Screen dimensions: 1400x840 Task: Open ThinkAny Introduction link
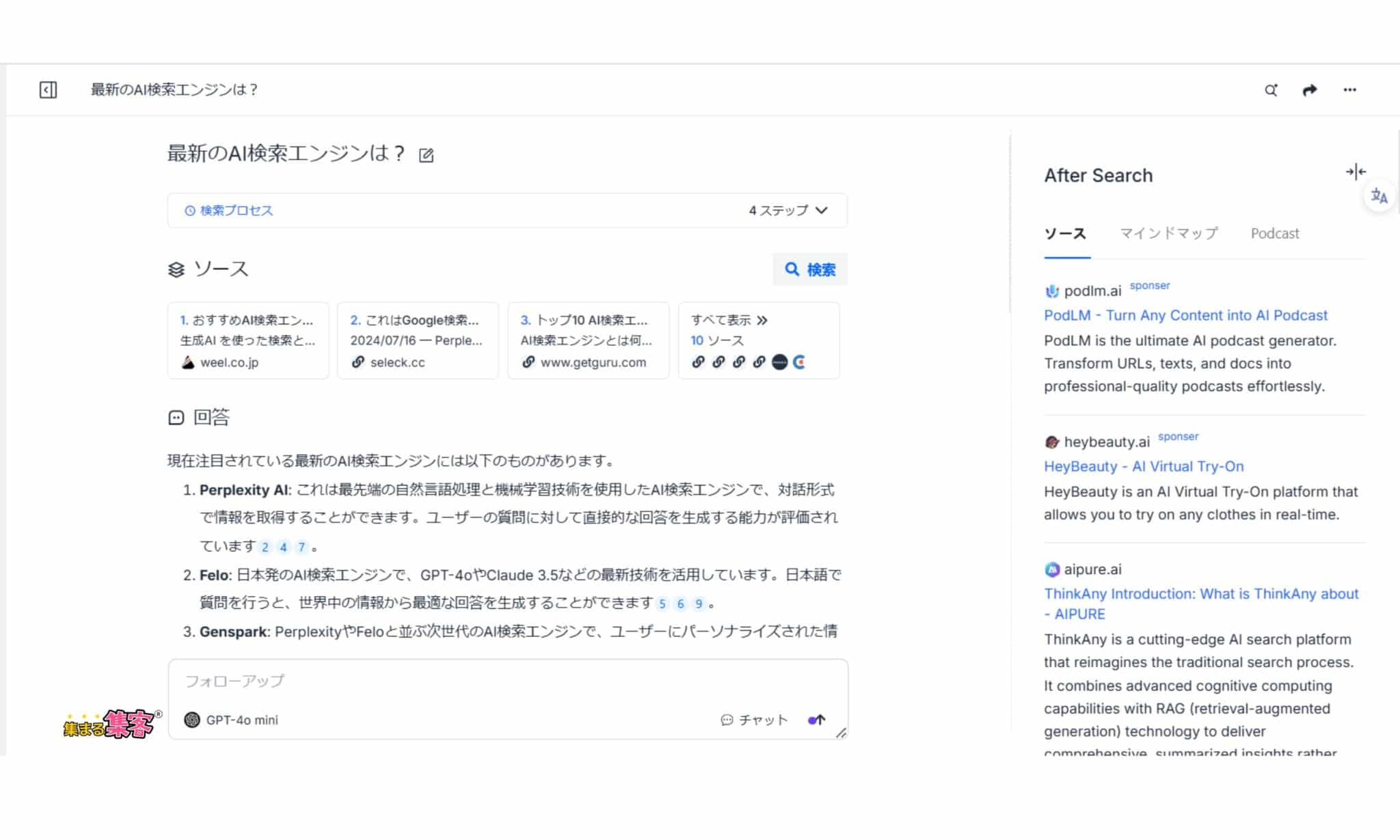tap(1201, 604)
